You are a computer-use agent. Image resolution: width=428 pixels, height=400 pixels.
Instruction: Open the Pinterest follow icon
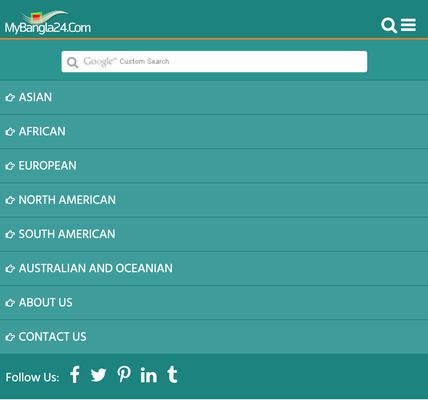[x=124, y=374]
